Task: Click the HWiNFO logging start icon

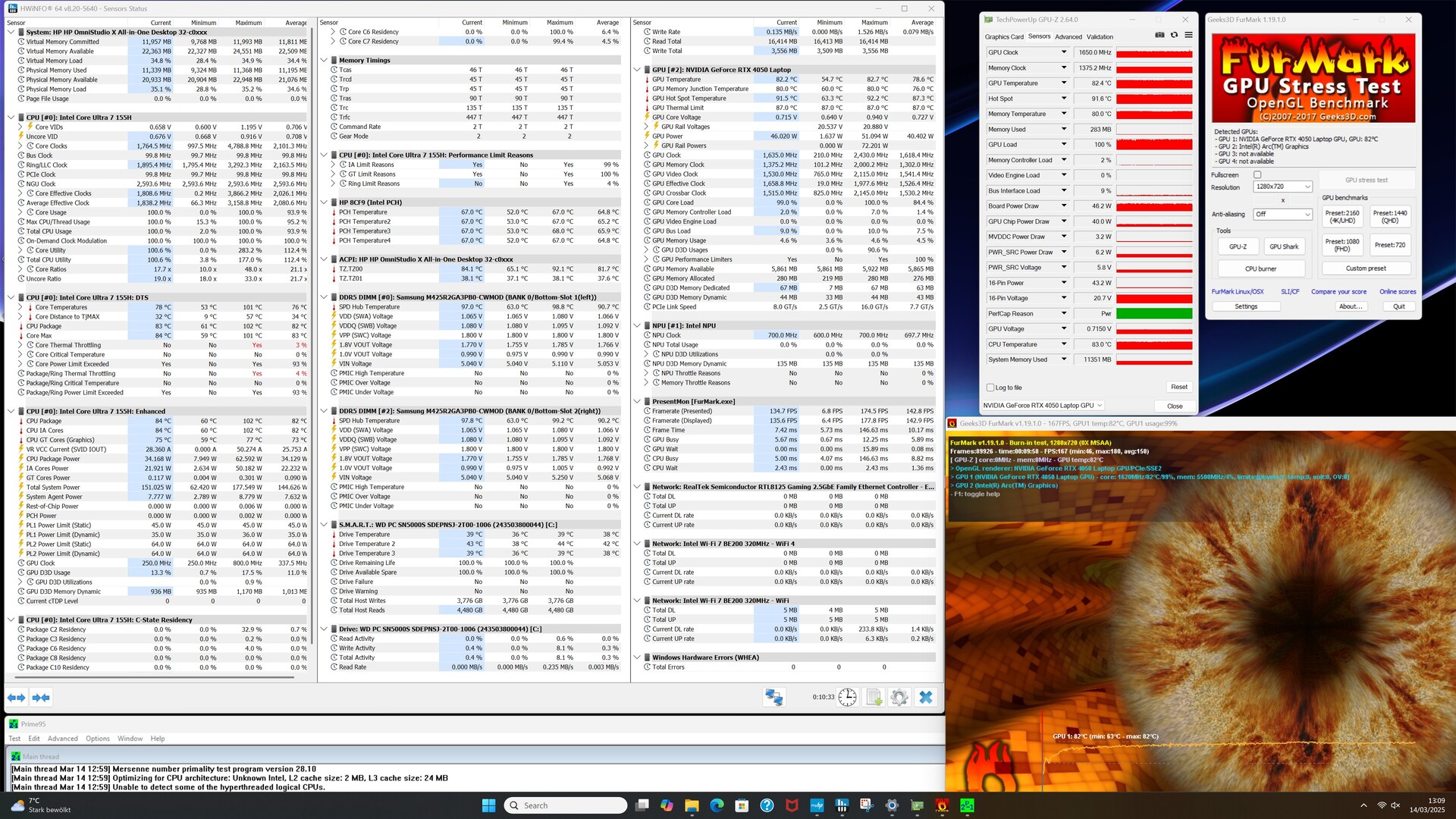Action: coord(874,697)
